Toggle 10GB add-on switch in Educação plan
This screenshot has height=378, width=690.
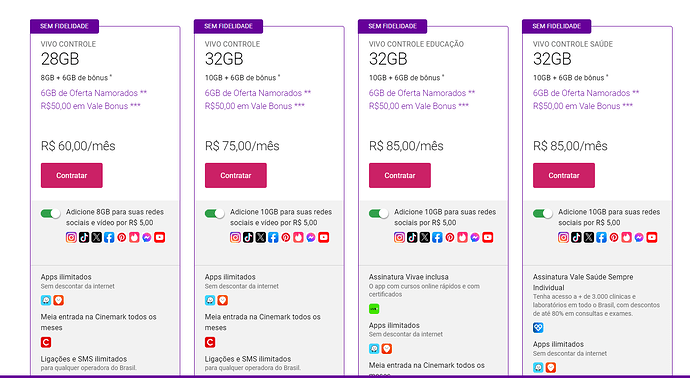(379, 214)
